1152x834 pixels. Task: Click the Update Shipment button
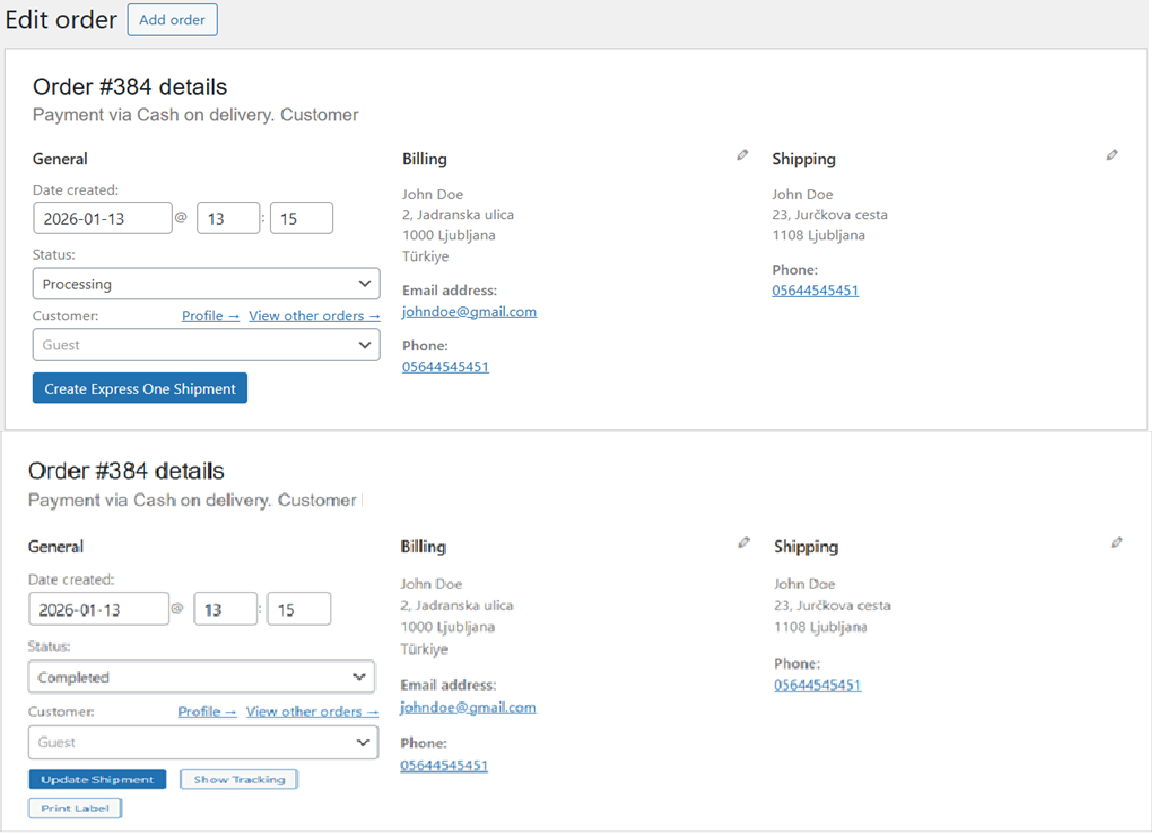click(97, 778)
